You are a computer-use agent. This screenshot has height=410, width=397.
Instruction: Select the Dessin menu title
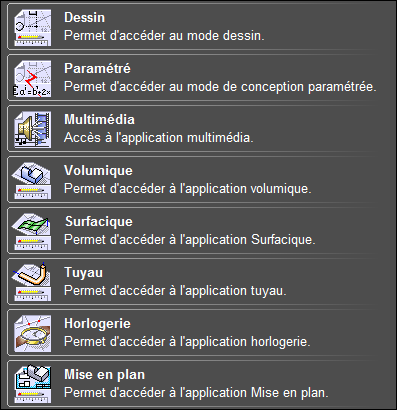pyautogui.click(x=84, y=17)
